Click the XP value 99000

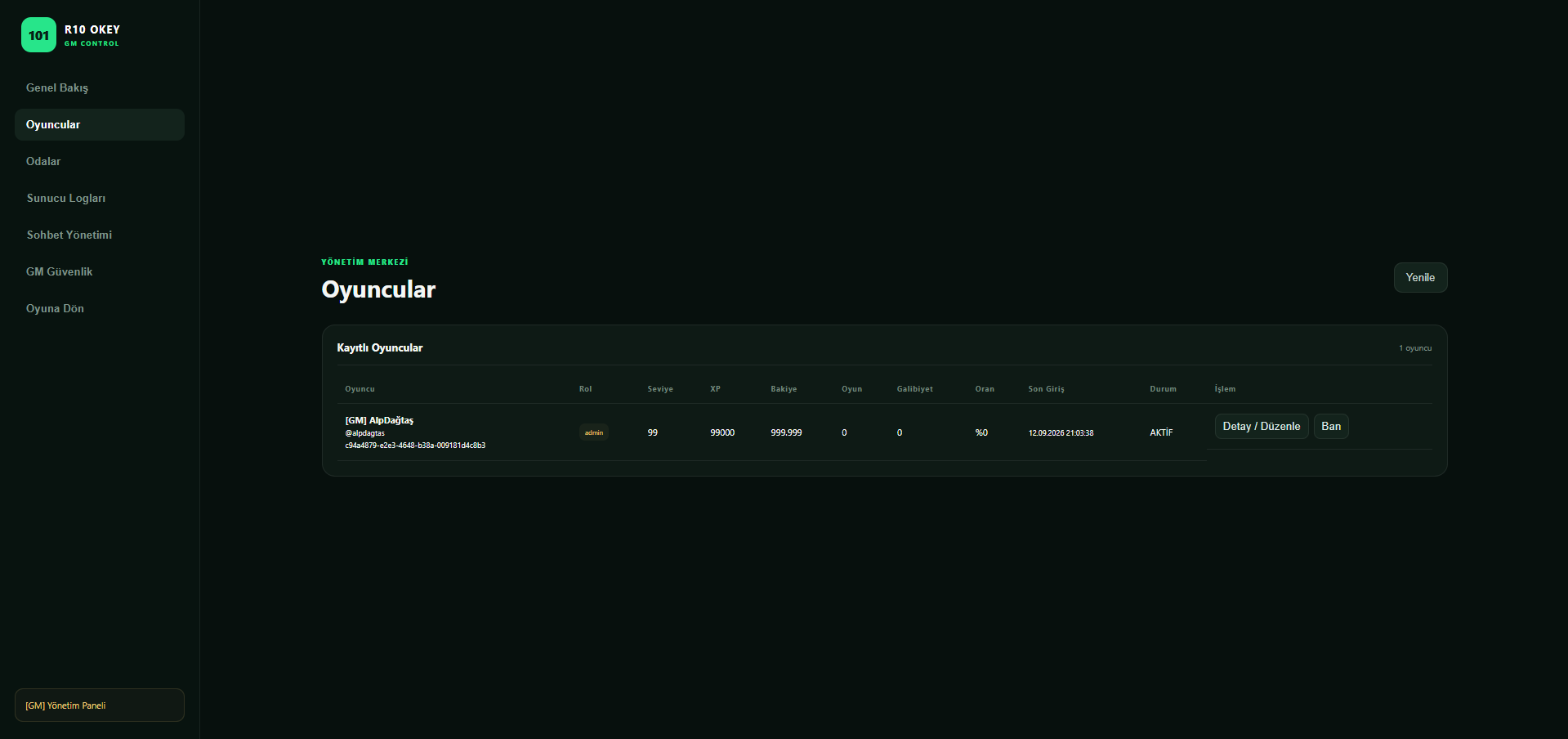(722, 432)
